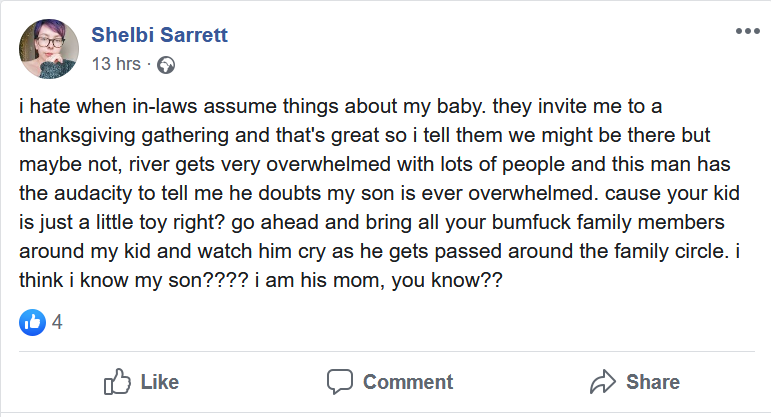Click the last line 'think i know my son????'
Image resolution: width=771 pixels, height=417 pixels.
261,280
